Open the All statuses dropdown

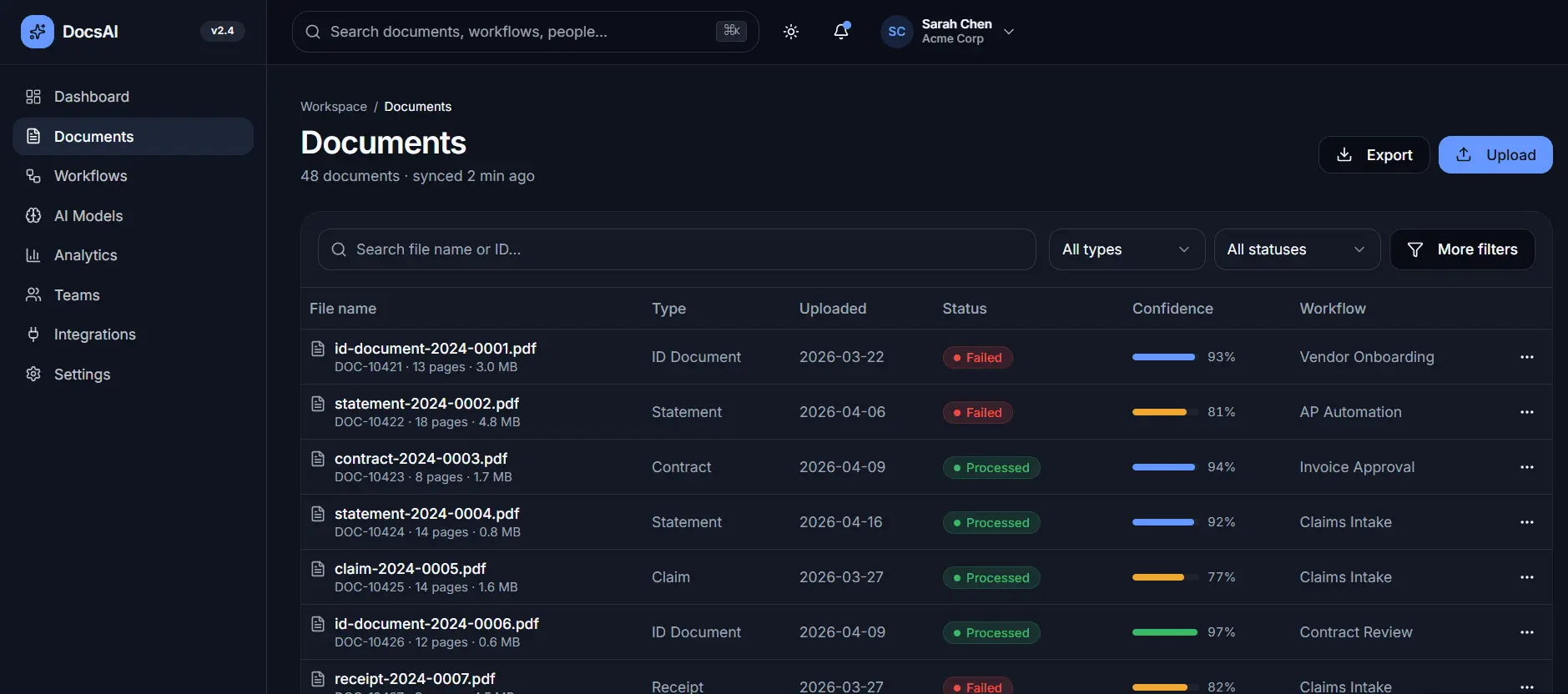(1297, 249)
